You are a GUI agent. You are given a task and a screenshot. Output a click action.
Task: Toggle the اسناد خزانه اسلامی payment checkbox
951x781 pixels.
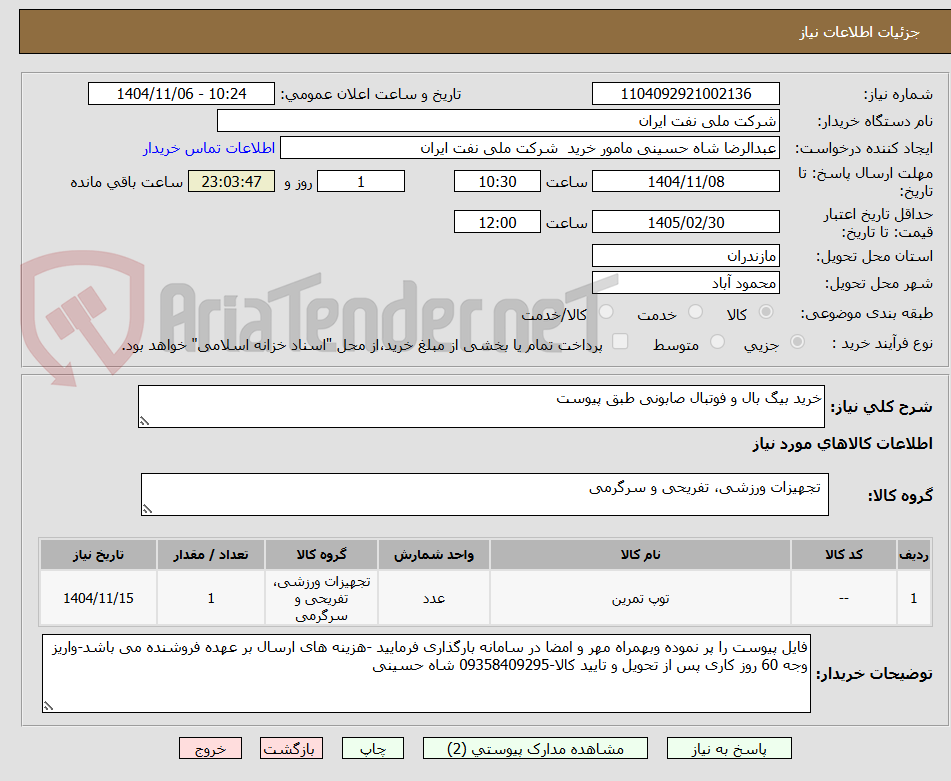point(620,341)
